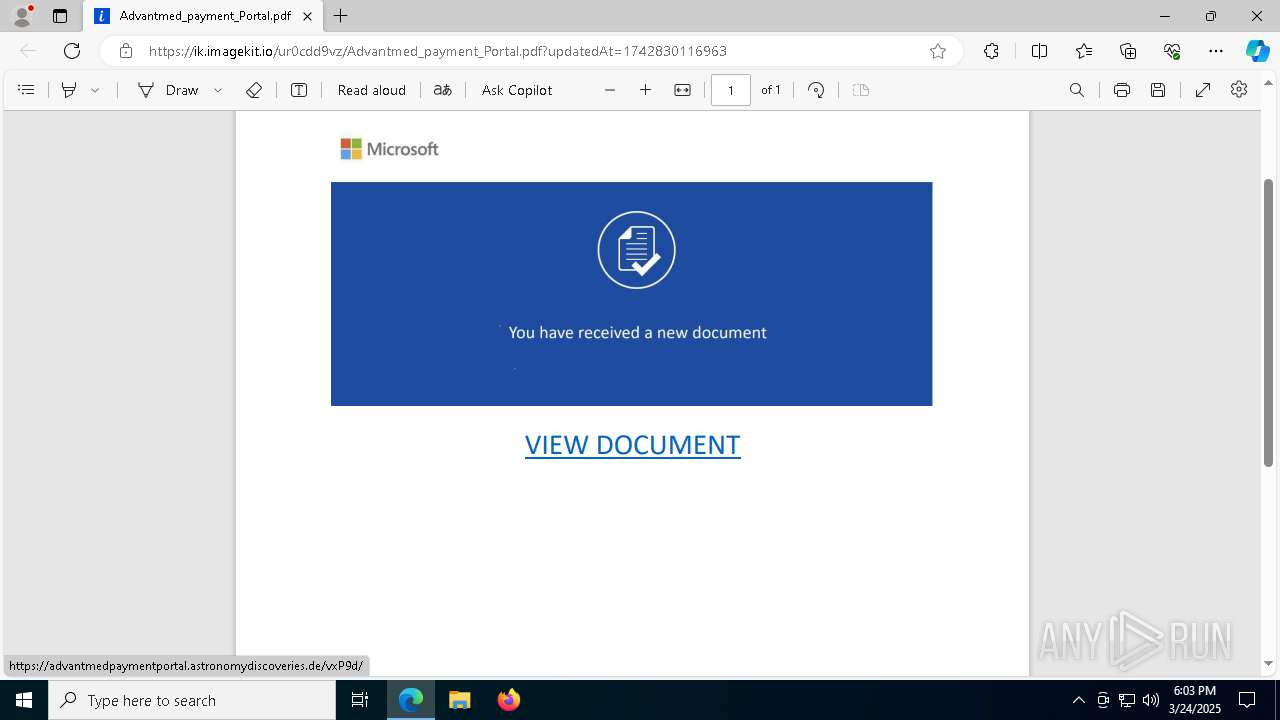Viewport: 1280px width, 720px height.
Task: Open the tab actions menu icon
Action: click(60, 16)
